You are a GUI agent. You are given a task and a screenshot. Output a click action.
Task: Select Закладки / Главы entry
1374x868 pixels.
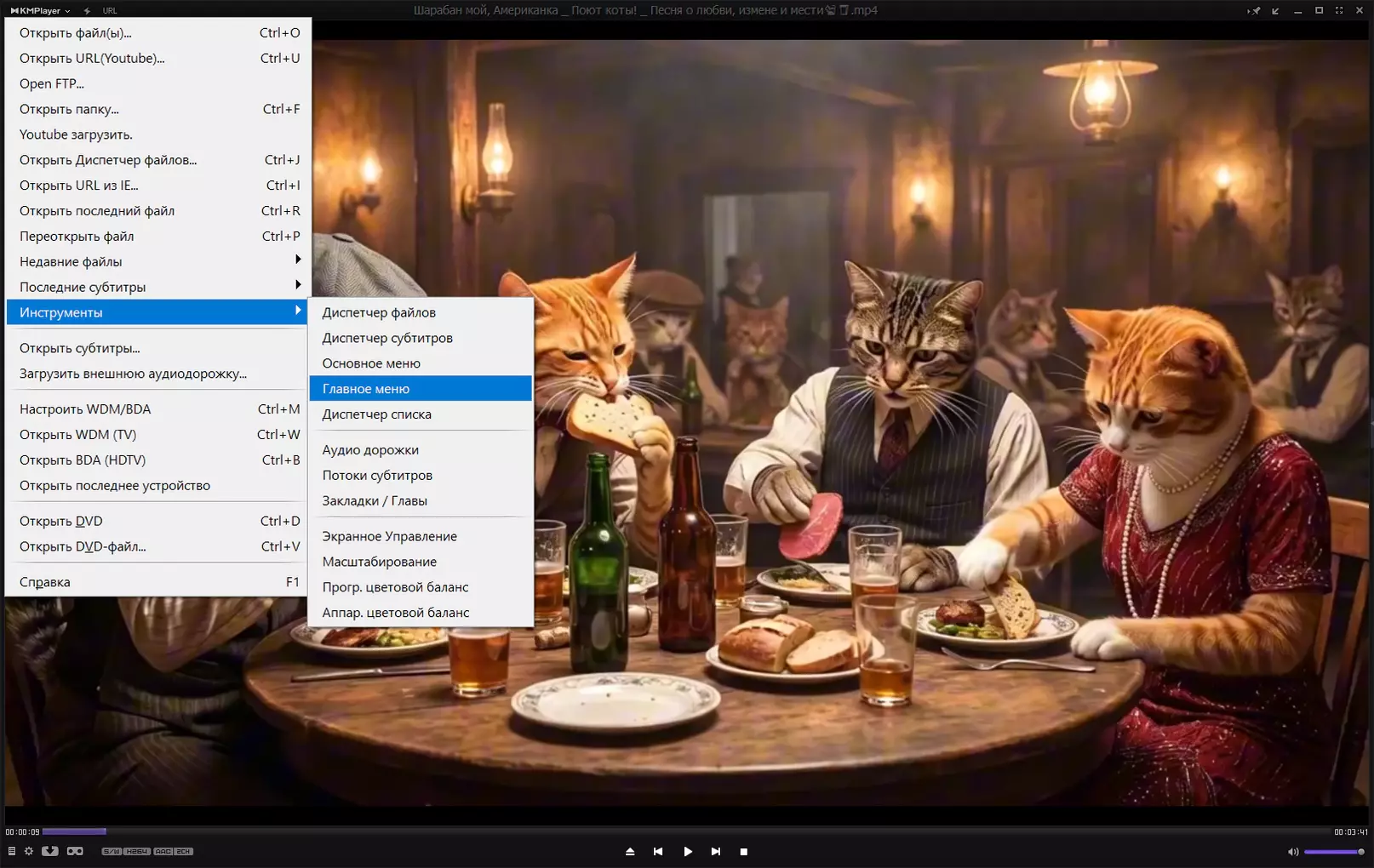(x=421, y=501)
